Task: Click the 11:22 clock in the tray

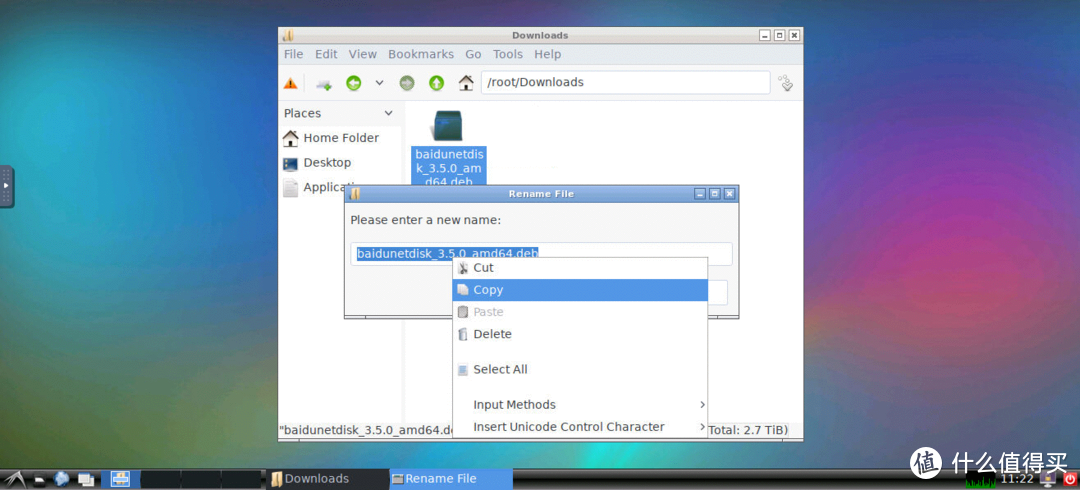Action: coord(1017,479)
